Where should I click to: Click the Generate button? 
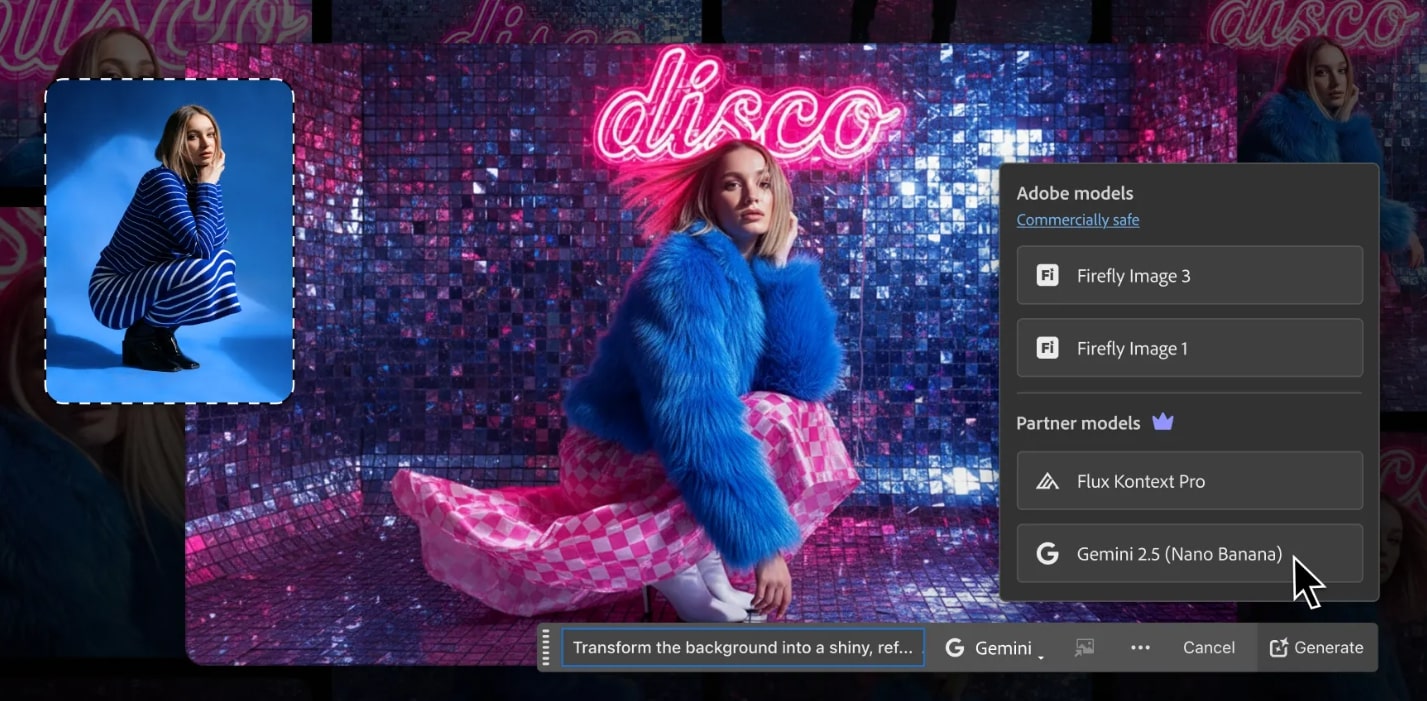pyautogui.click(x=1316, y=648)
